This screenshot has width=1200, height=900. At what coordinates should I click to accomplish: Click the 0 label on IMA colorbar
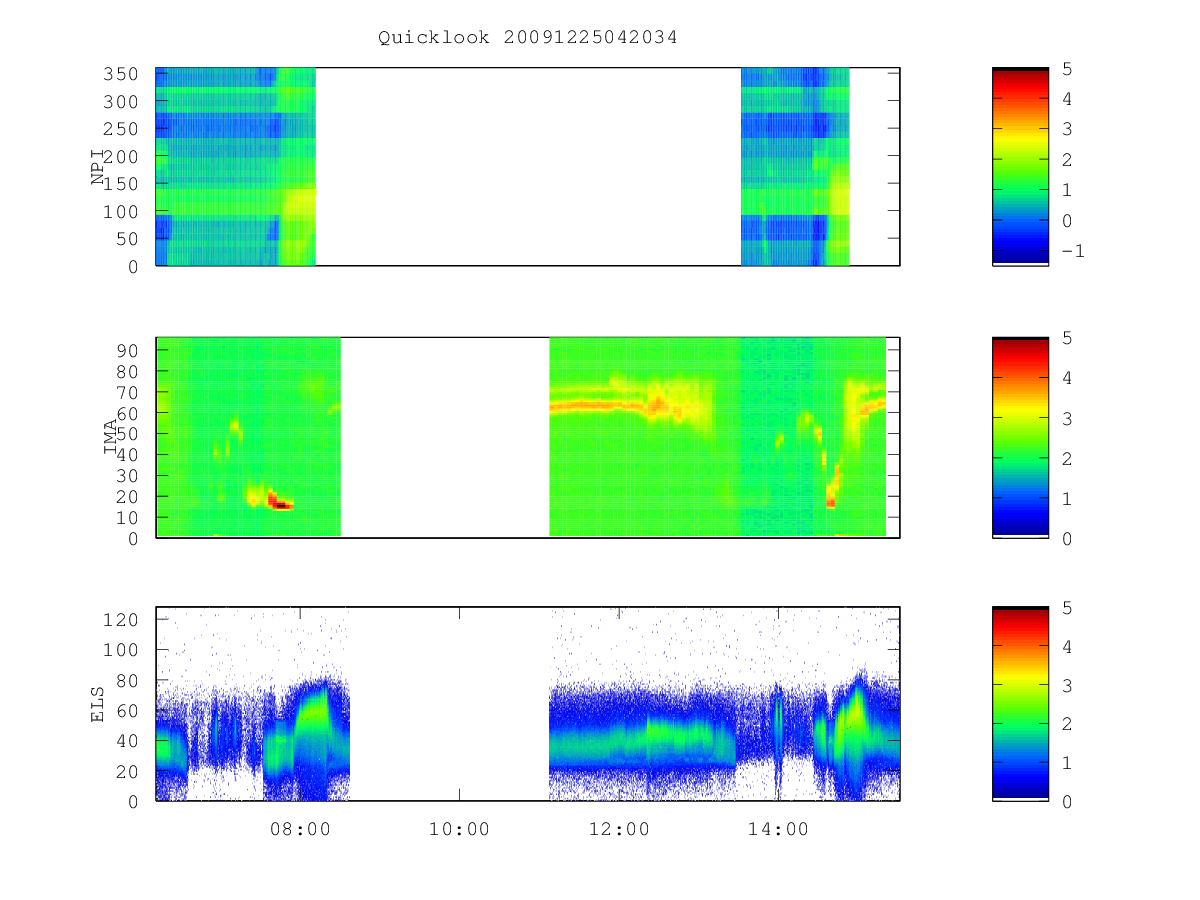coord(1067,538)
